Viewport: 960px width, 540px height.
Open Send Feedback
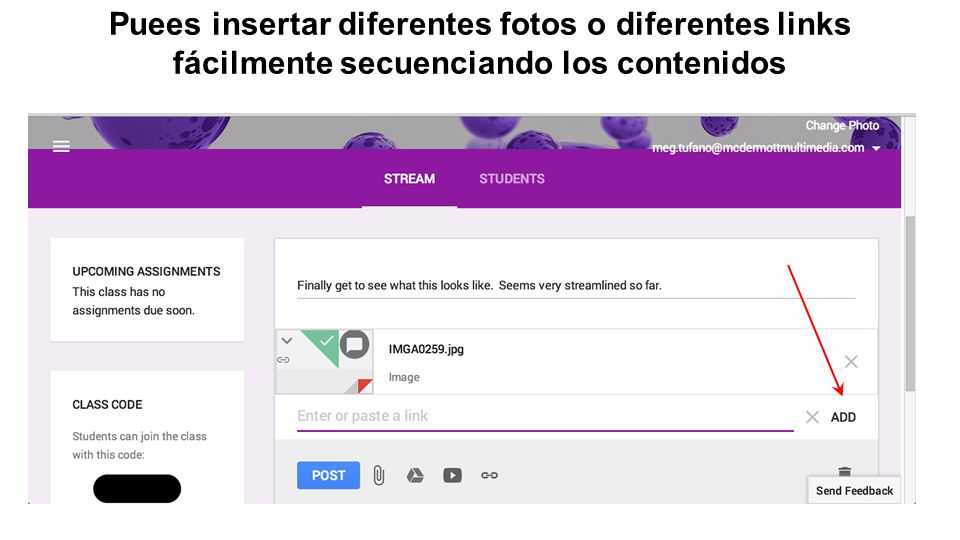pyautogui.click(x=854, y=490)
